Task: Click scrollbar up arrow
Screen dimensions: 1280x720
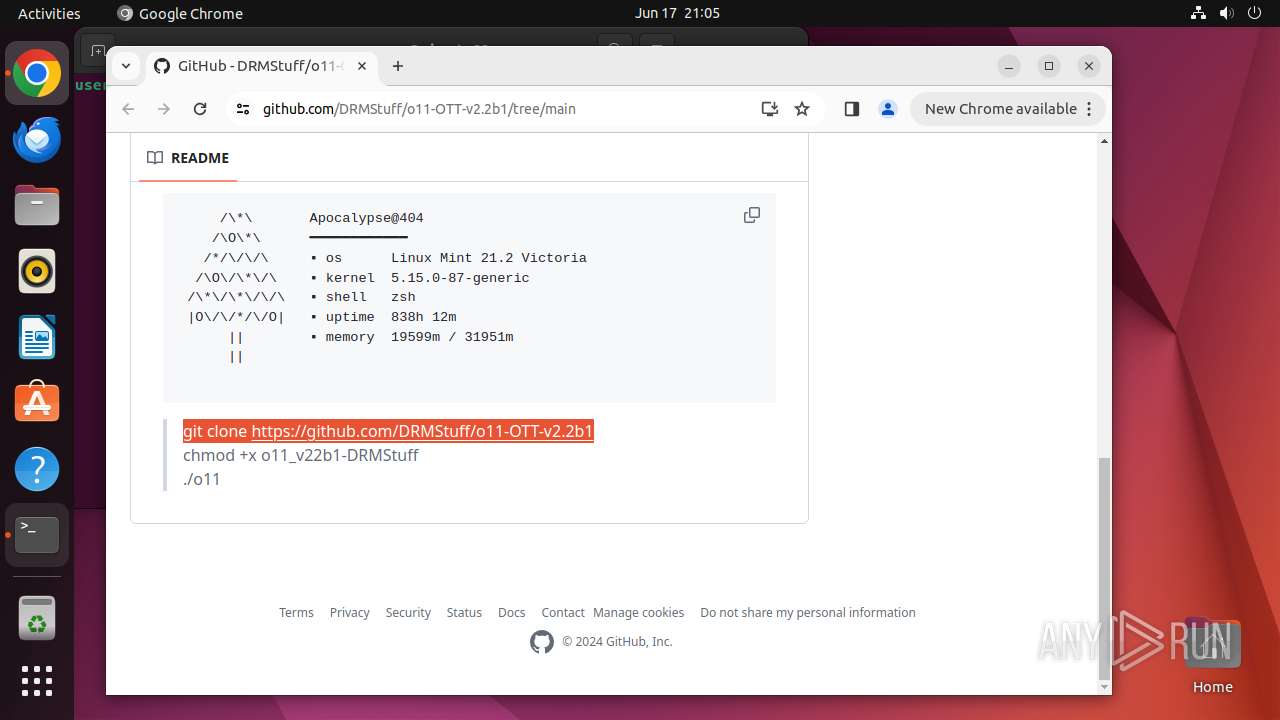Action: 1104,141
